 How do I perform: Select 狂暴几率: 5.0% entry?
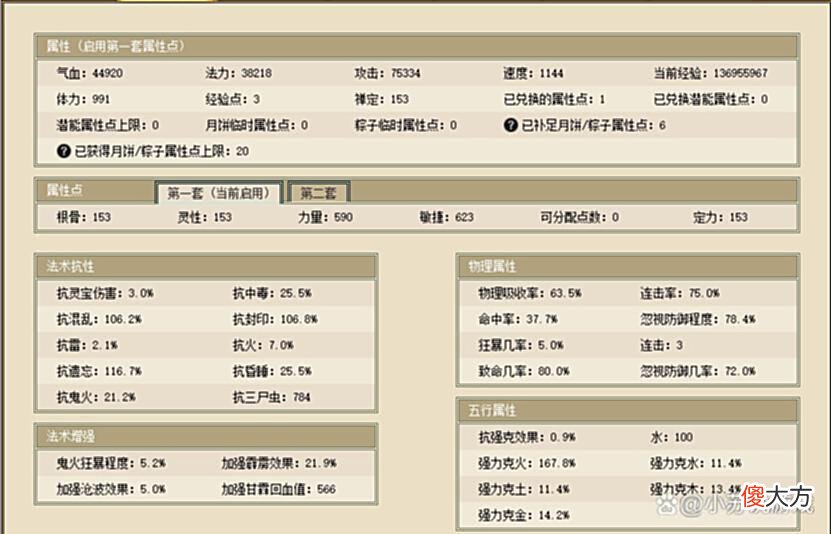520,345
